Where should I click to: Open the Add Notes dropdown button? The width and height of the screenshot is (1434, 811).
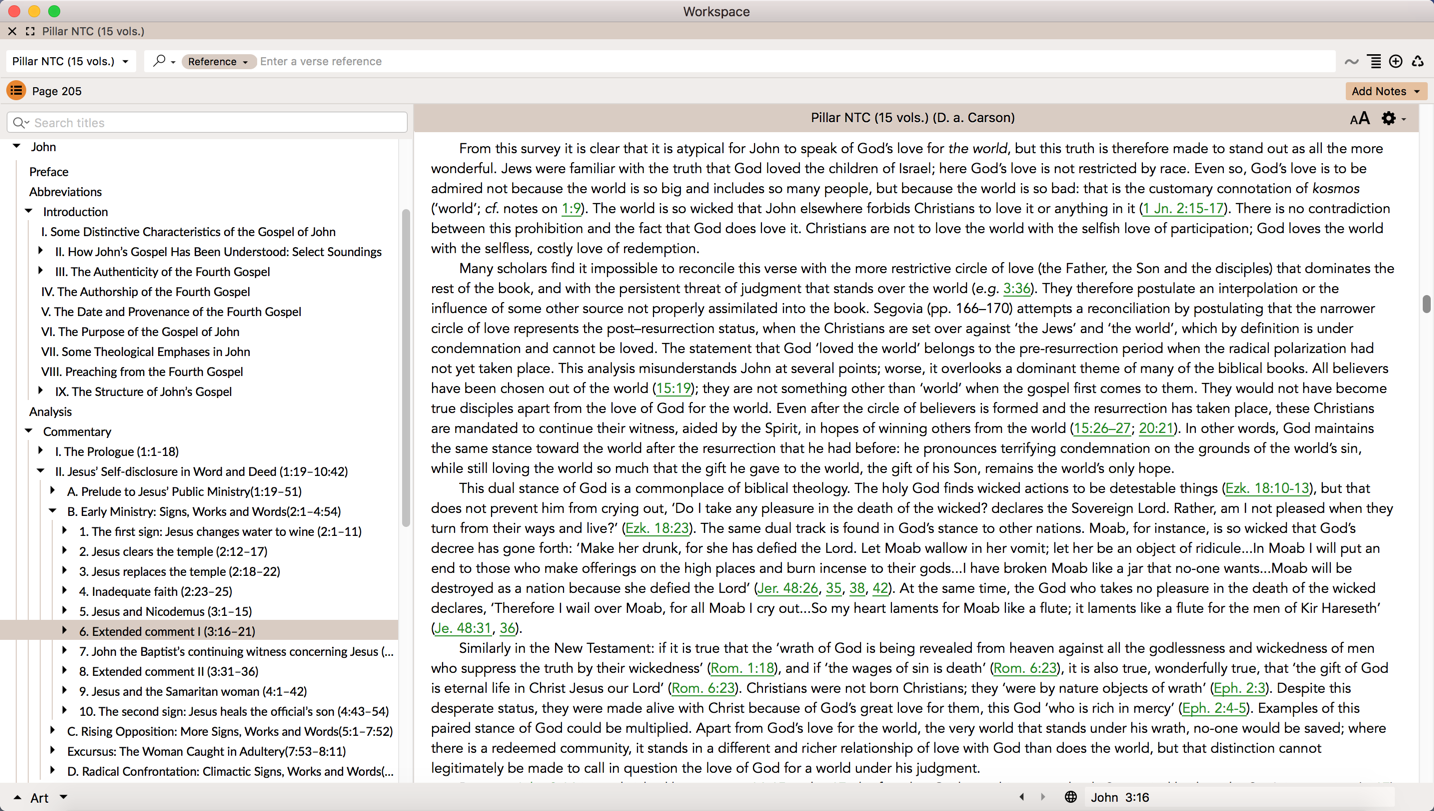coord(1386,91)
